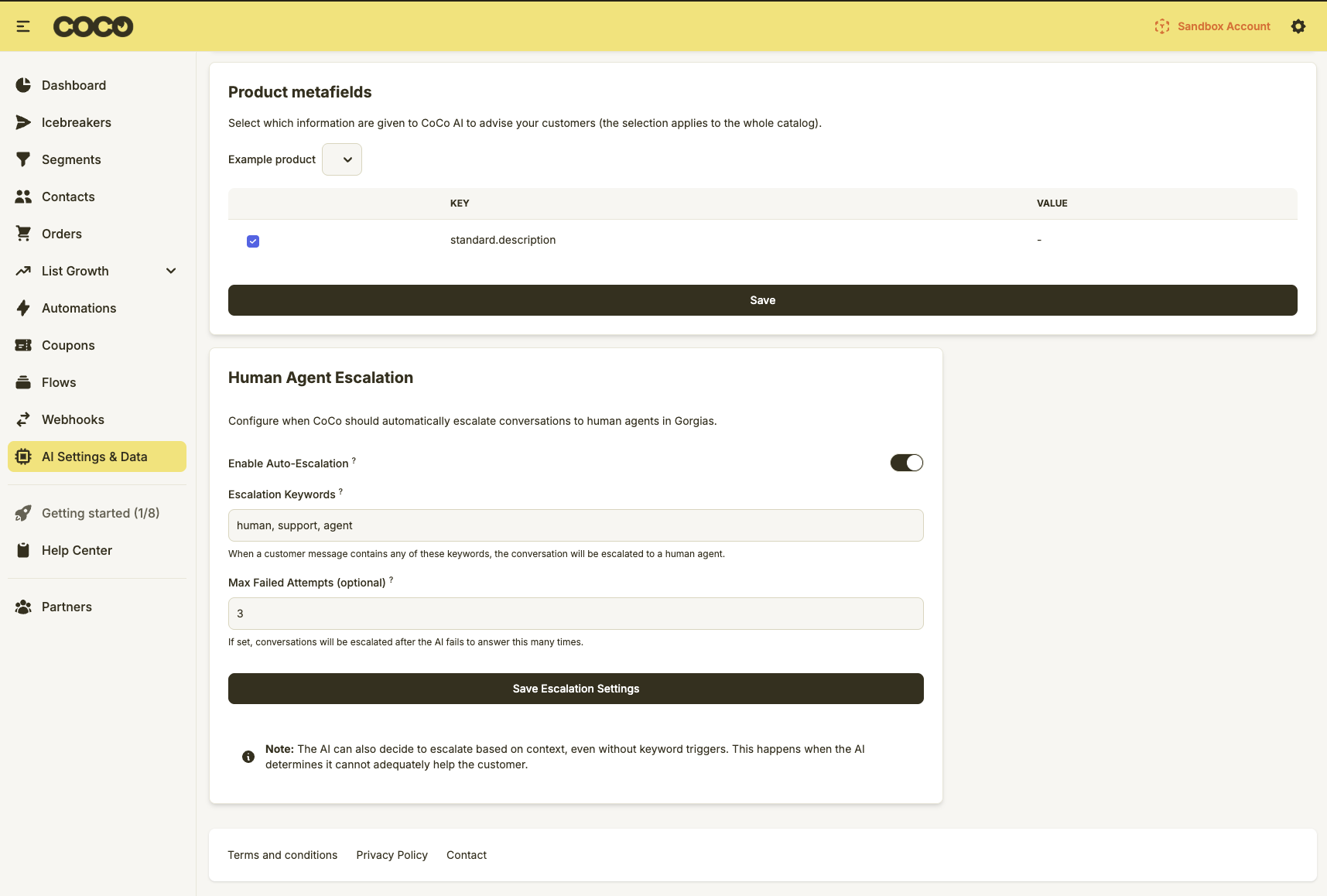The width and height of the screenshot is (1327, 896).
Task: Click the Dashboard pie chart icon
Action: tap(23, 85)
